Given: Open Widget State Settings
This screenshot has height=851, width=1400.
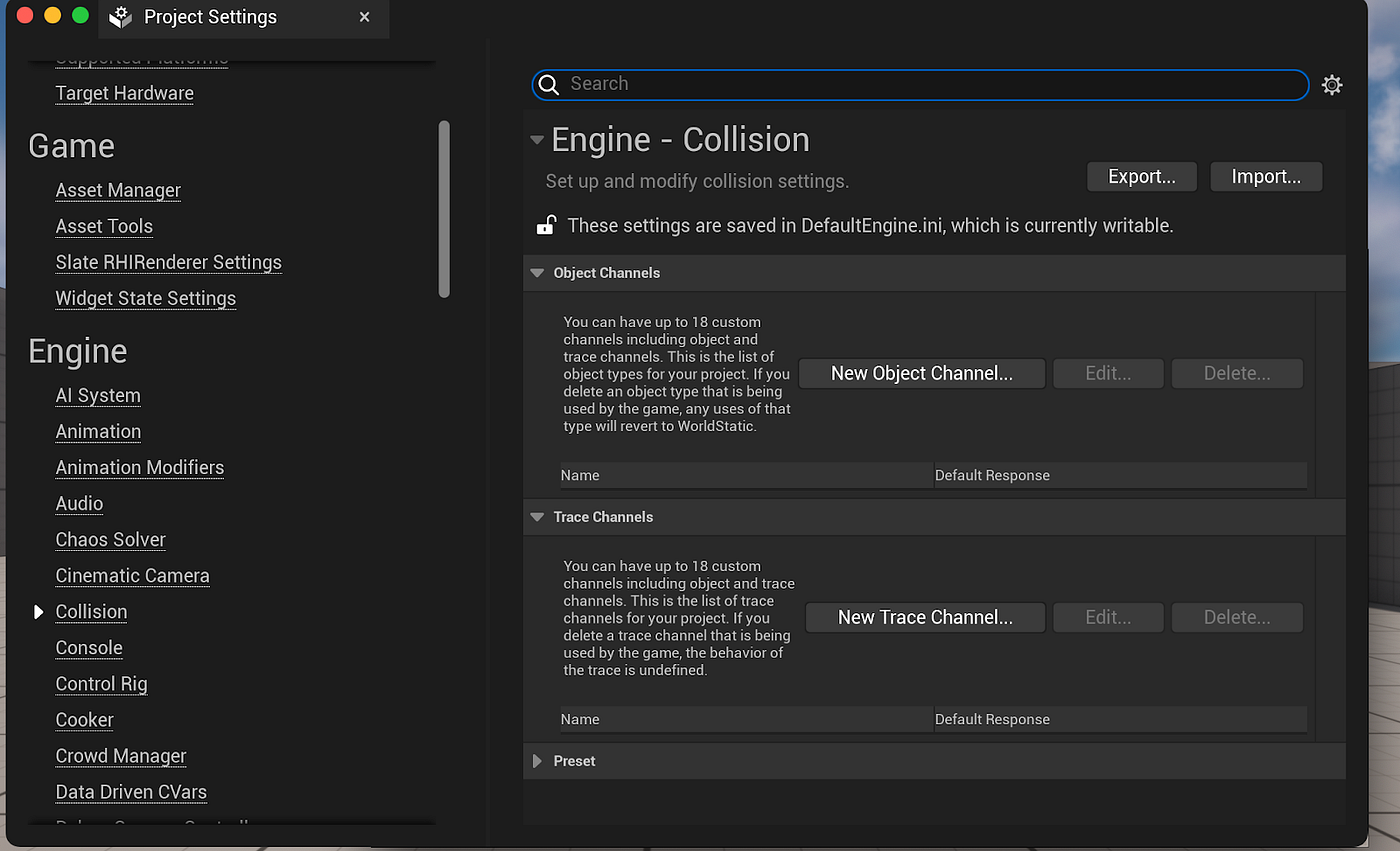Looking at the screenshot, I should coord(146,298).
